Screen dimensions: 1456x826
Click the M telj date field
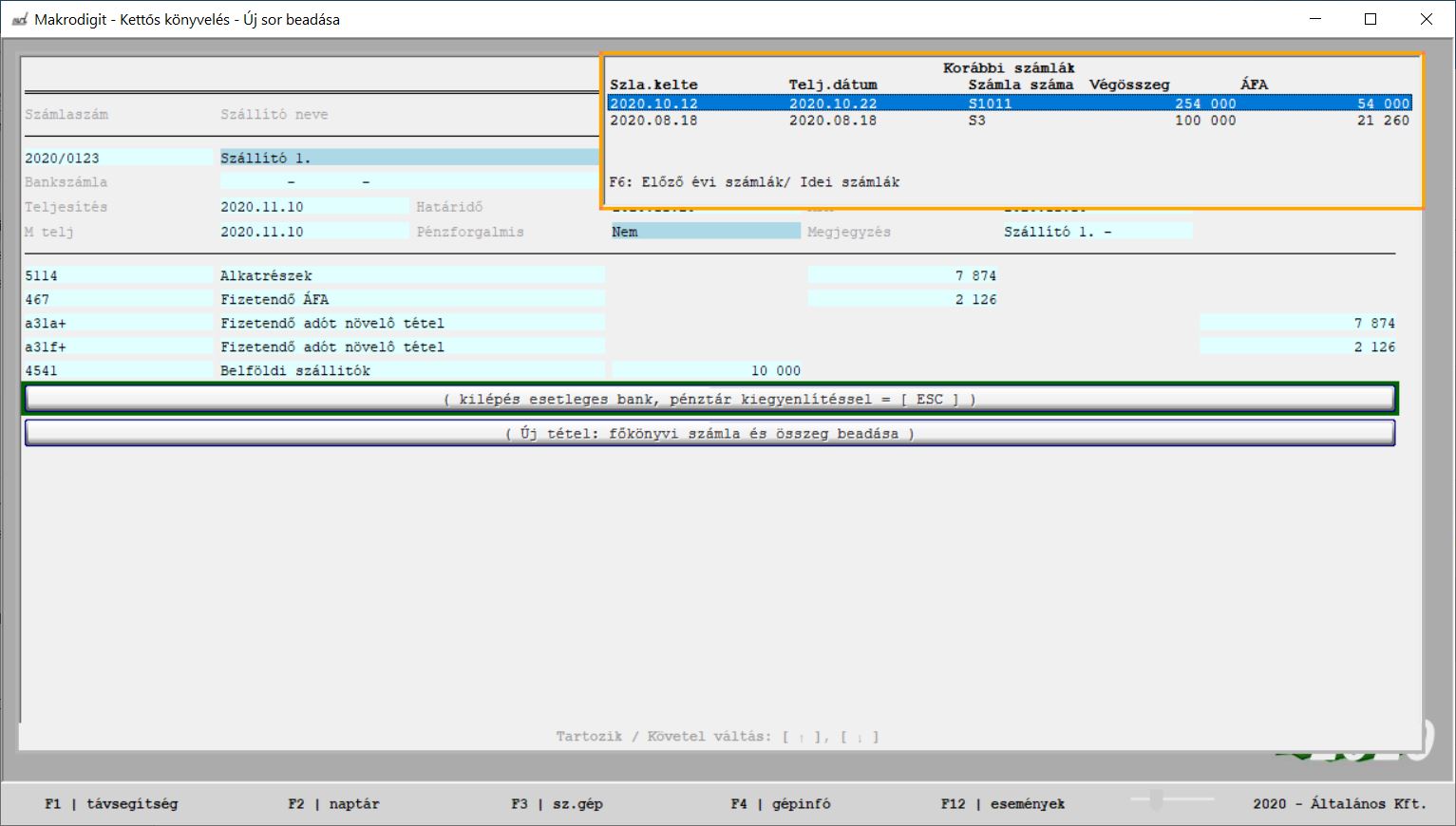click(314, 231)
